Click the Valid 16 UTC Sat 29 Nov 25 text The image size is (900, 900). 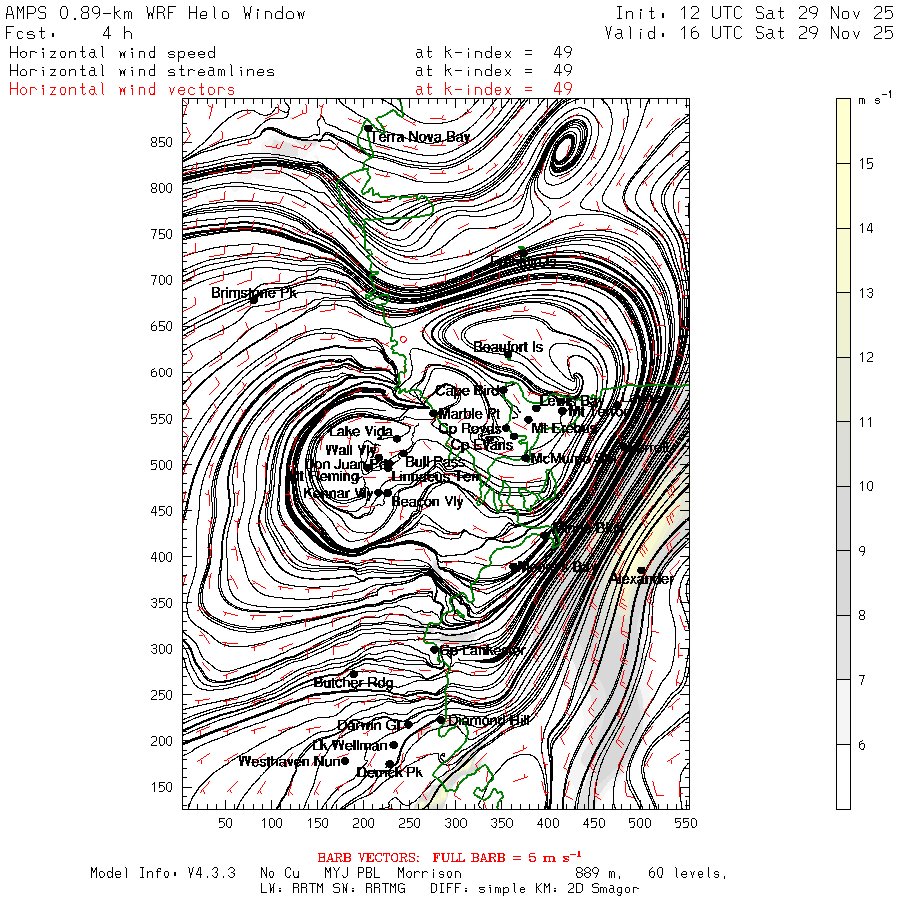pyautogui.click(x=748, y=33)
